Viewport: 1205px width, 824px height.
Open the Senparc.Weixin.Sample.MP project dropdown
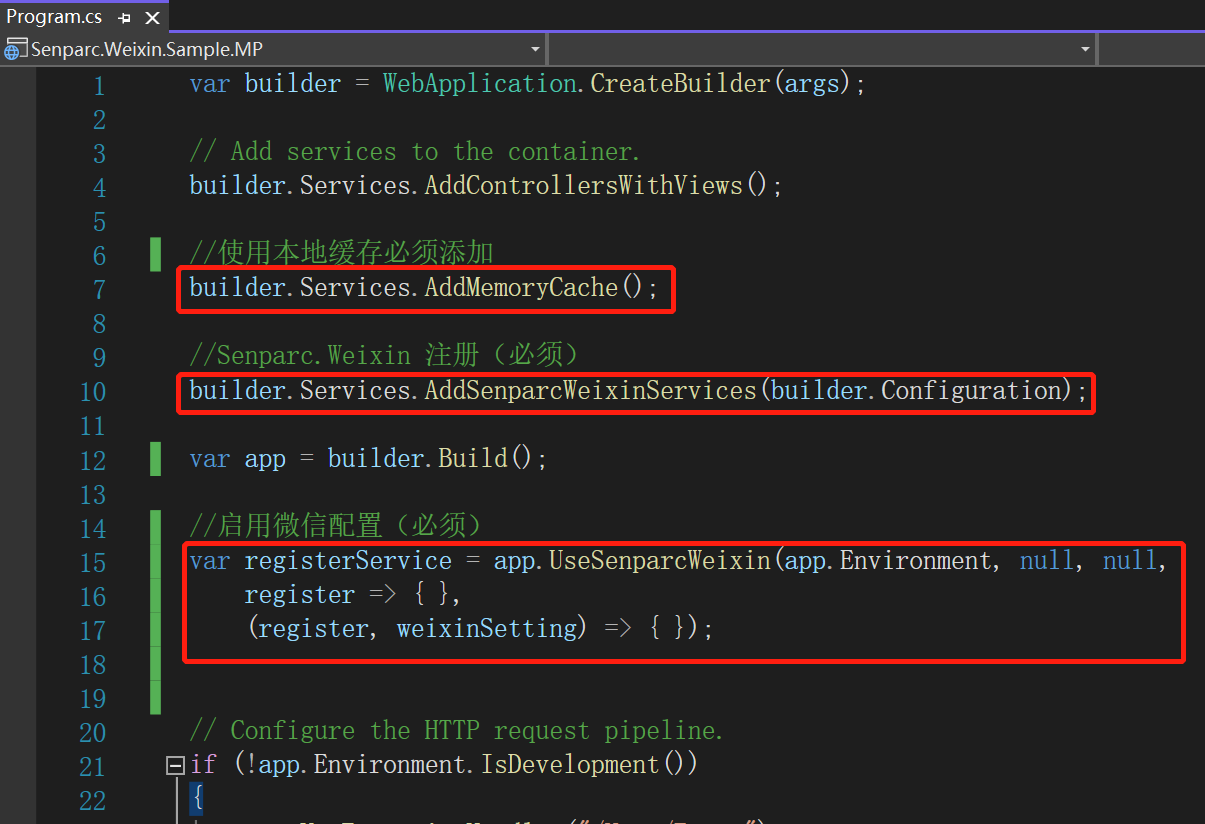pos(535,49)
